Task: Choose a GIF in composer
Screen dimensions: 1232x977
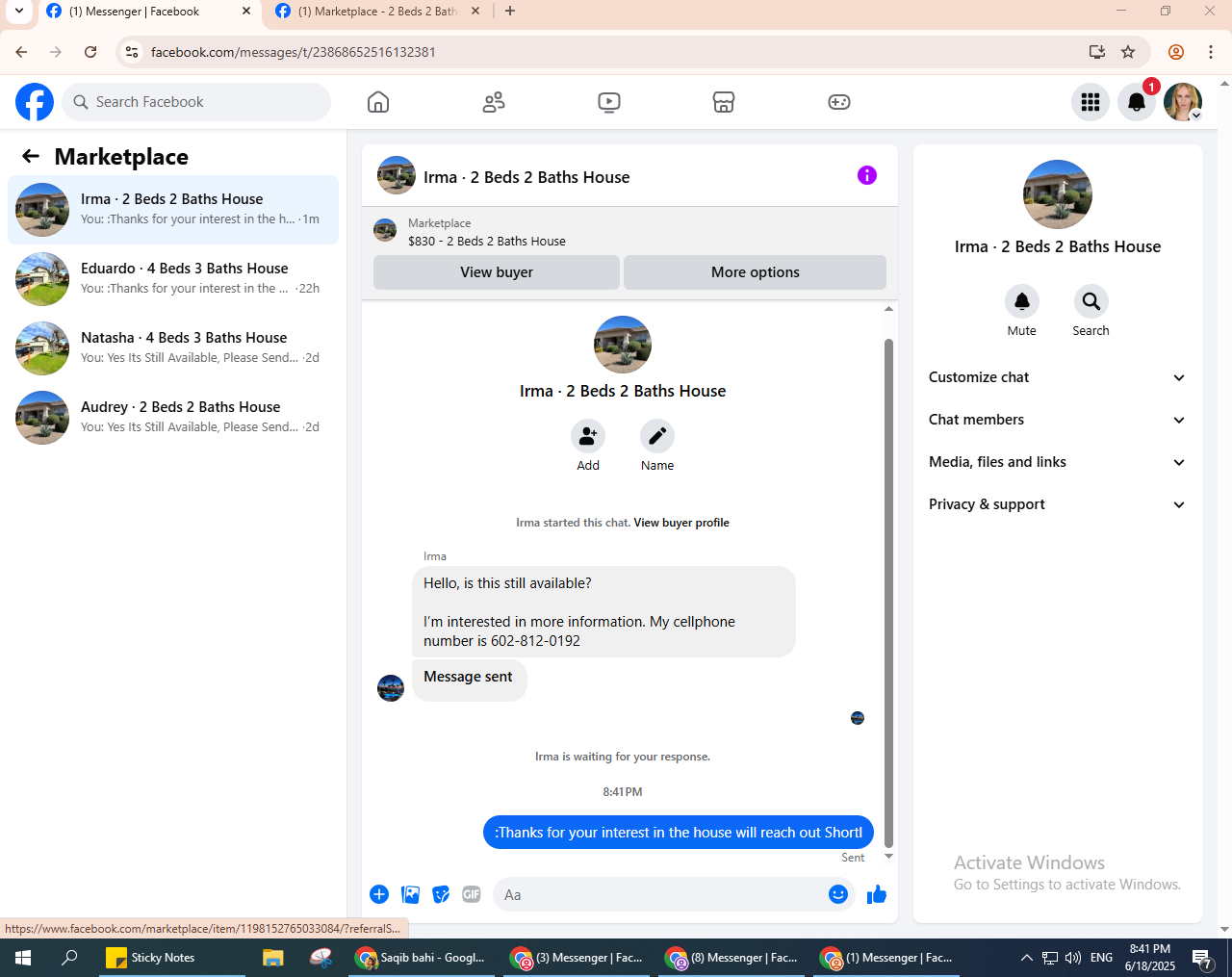Action: 472,894
